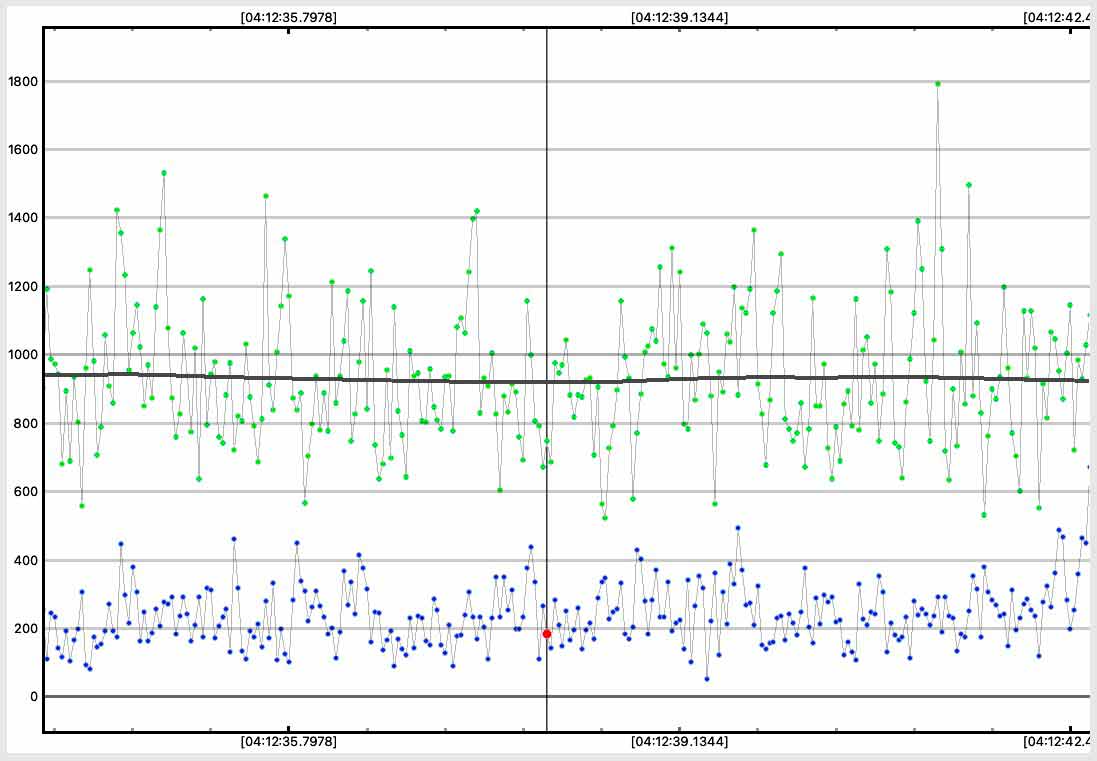Viewport: 1097px width, 761px height.
Task: Select the left green peak above 1500
Action: coord(164,173)
